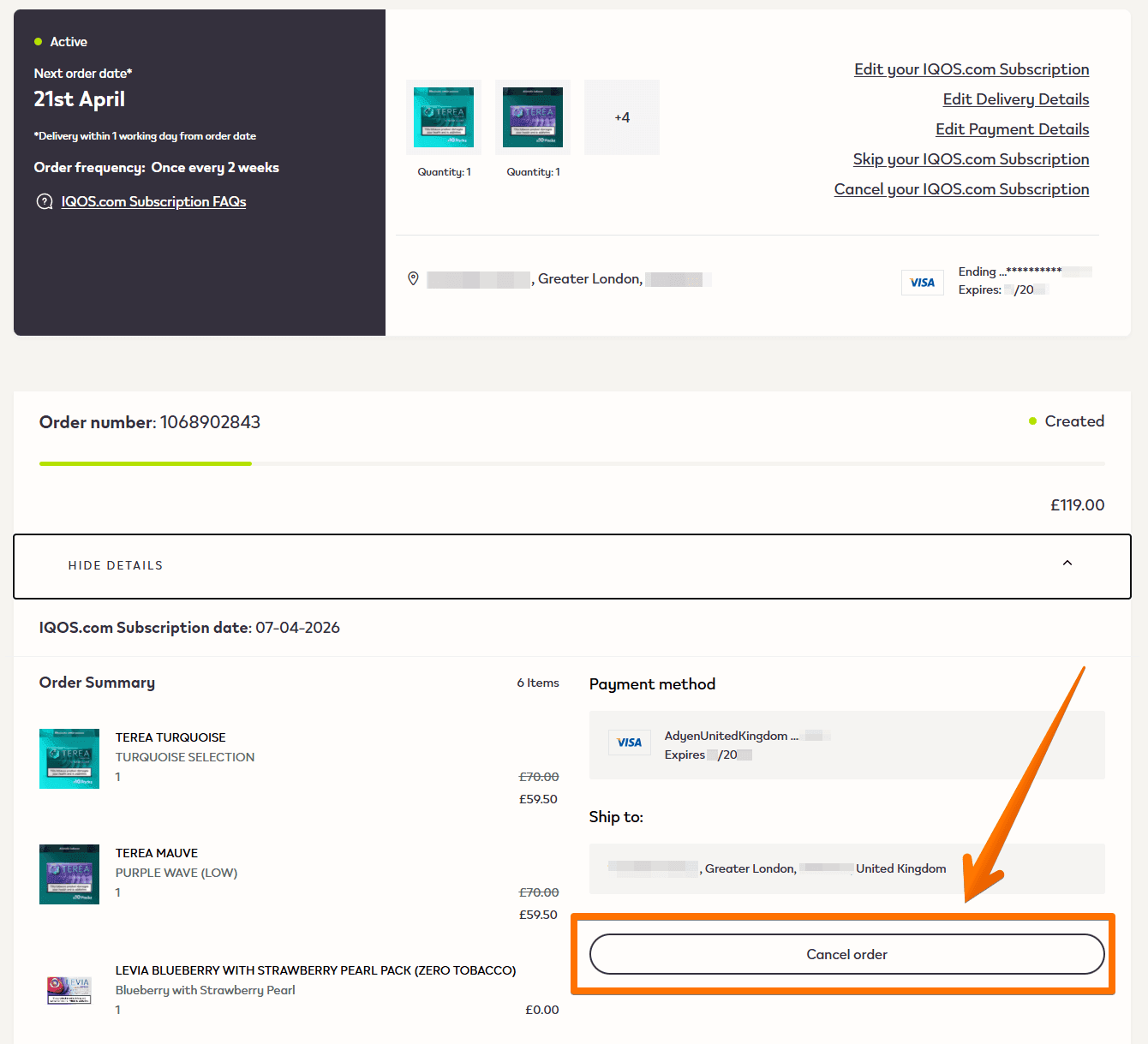Screen dimensions: 1148x1044
Task: Select Cancel your IQOS.com Subscription link
Action: pos(962,189)
